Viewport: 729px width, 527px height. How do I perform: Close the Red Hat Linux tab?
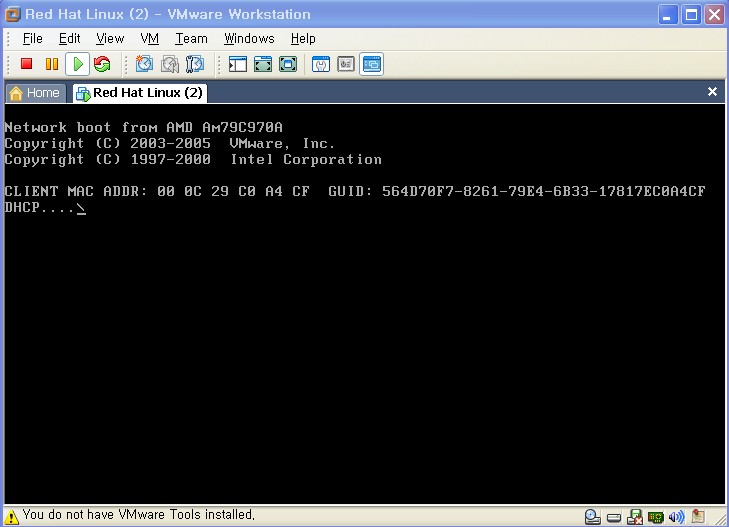click(x=712, y=91)
